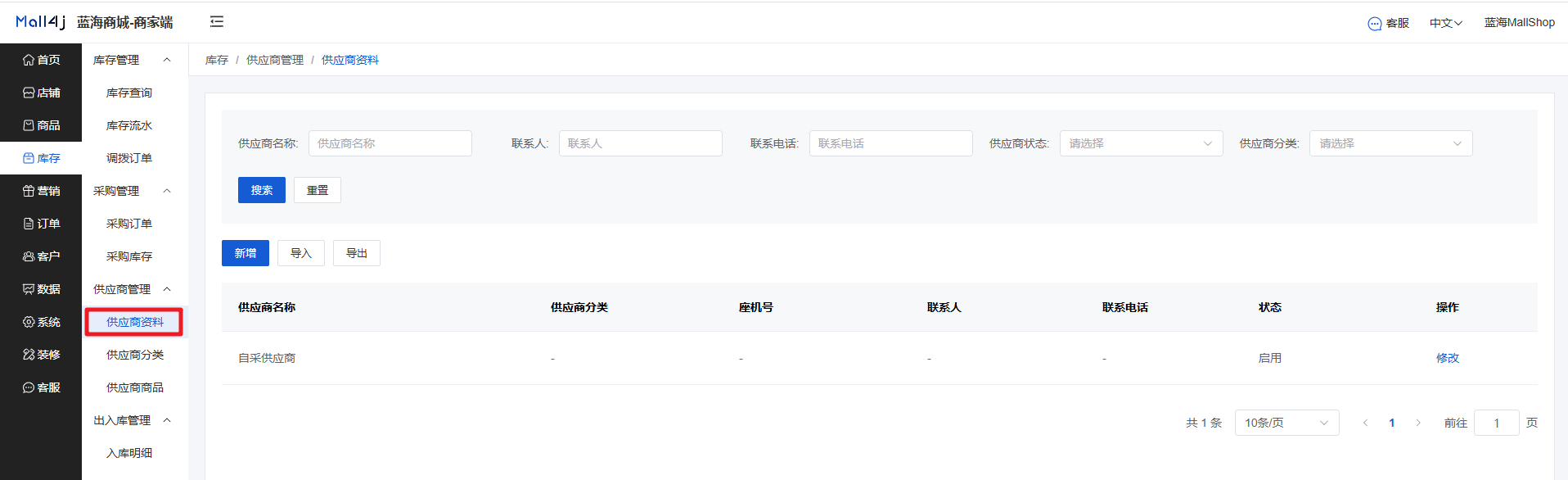
Task: Open 装修 decoration section in sidebar
Action: [41, 355]
